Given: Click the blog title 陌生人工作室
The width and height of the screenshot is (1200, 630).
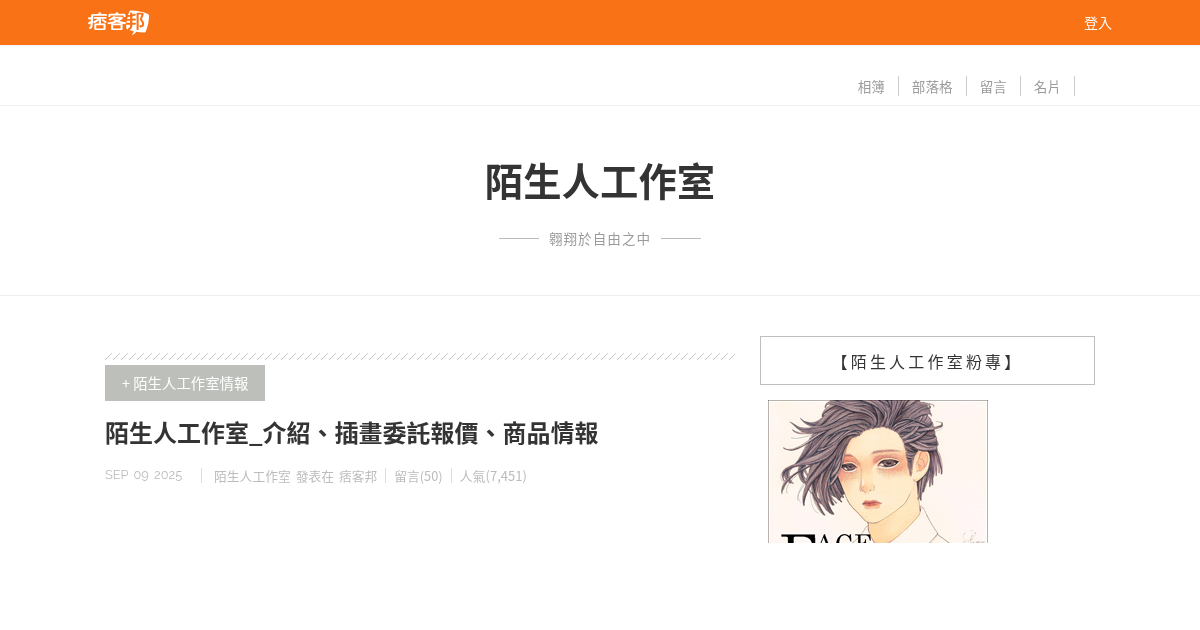Looking at the screenshot, I should [600, 183].
